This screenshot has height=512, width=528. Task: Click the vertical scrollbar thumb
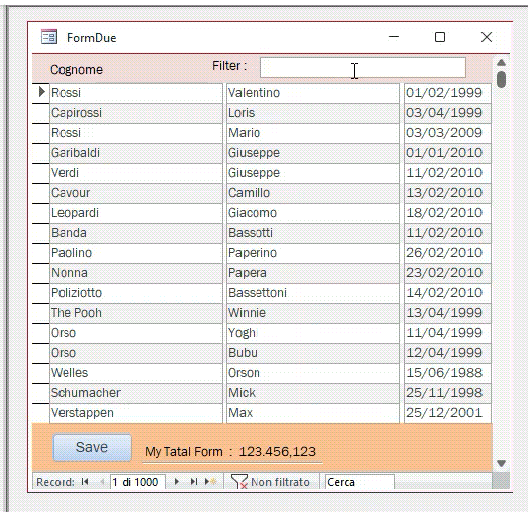click(x=501, y=79)
